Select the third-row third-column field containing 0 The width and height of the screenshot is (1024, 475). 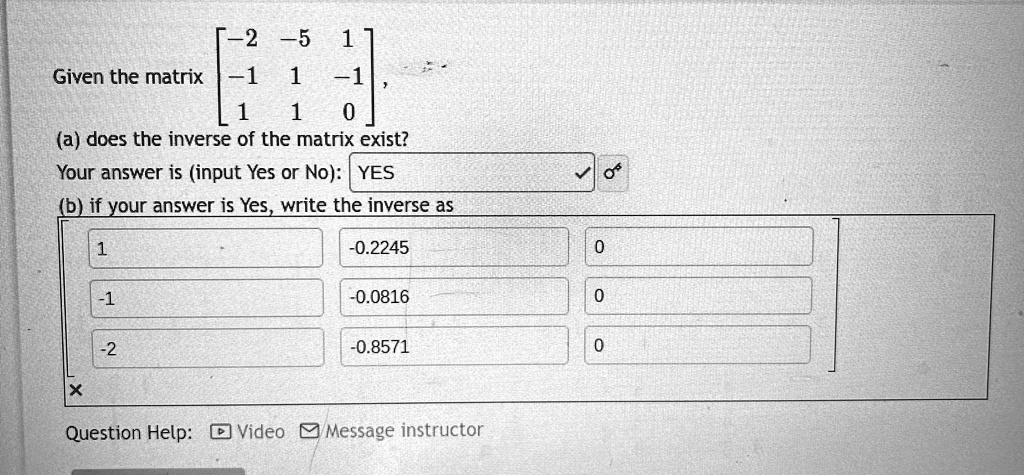click(x=697, y=344)
